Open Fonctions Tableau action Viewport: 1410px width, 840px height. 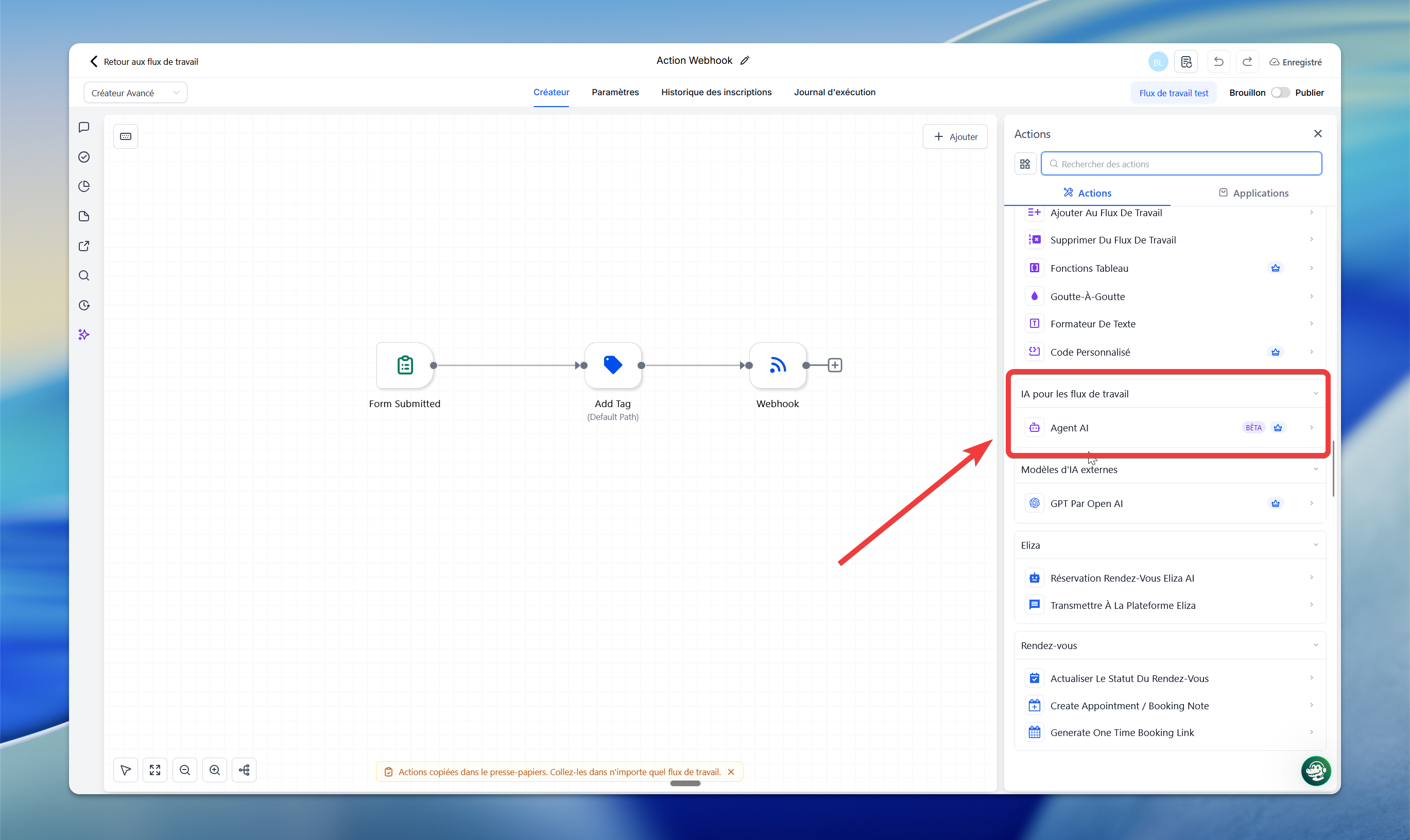(1170, 268)
